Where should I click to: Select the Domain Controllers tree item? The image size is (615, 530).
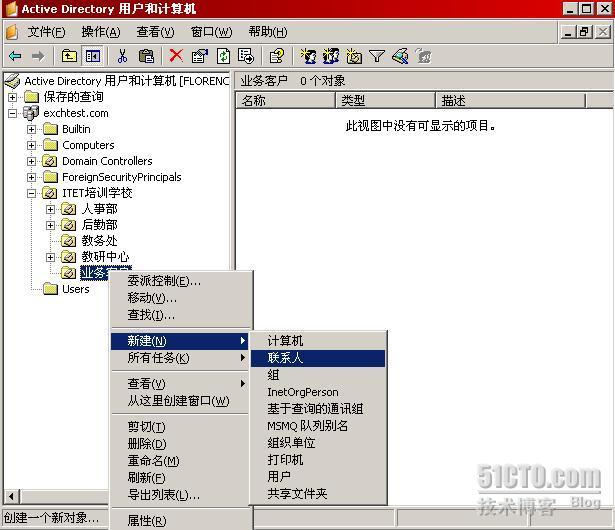[107, 161]
